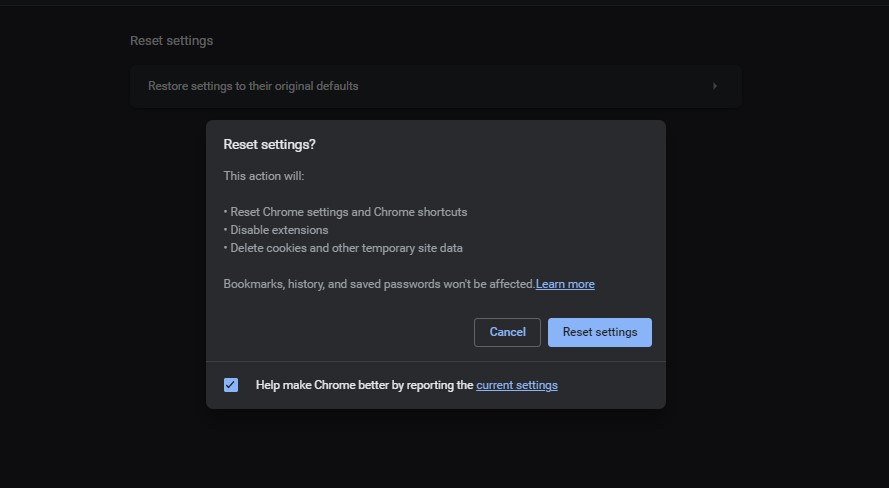The height and width of the screenshot is (488, 889).
Task: Click the Reset settings? dialog title
Action: tap(269, 144)
